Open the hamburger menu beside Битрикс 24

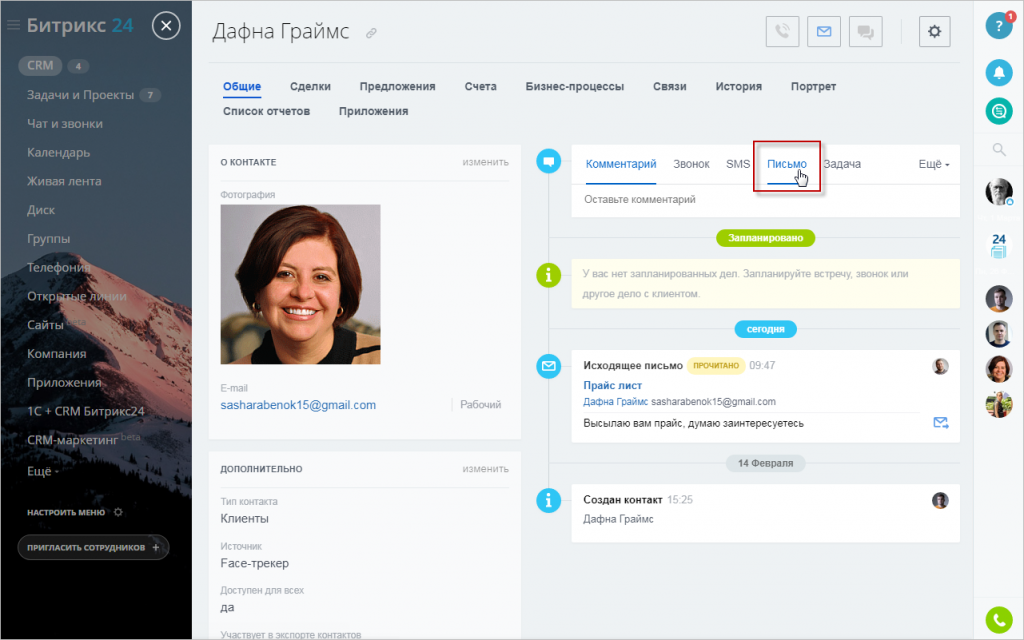[13, 25]
